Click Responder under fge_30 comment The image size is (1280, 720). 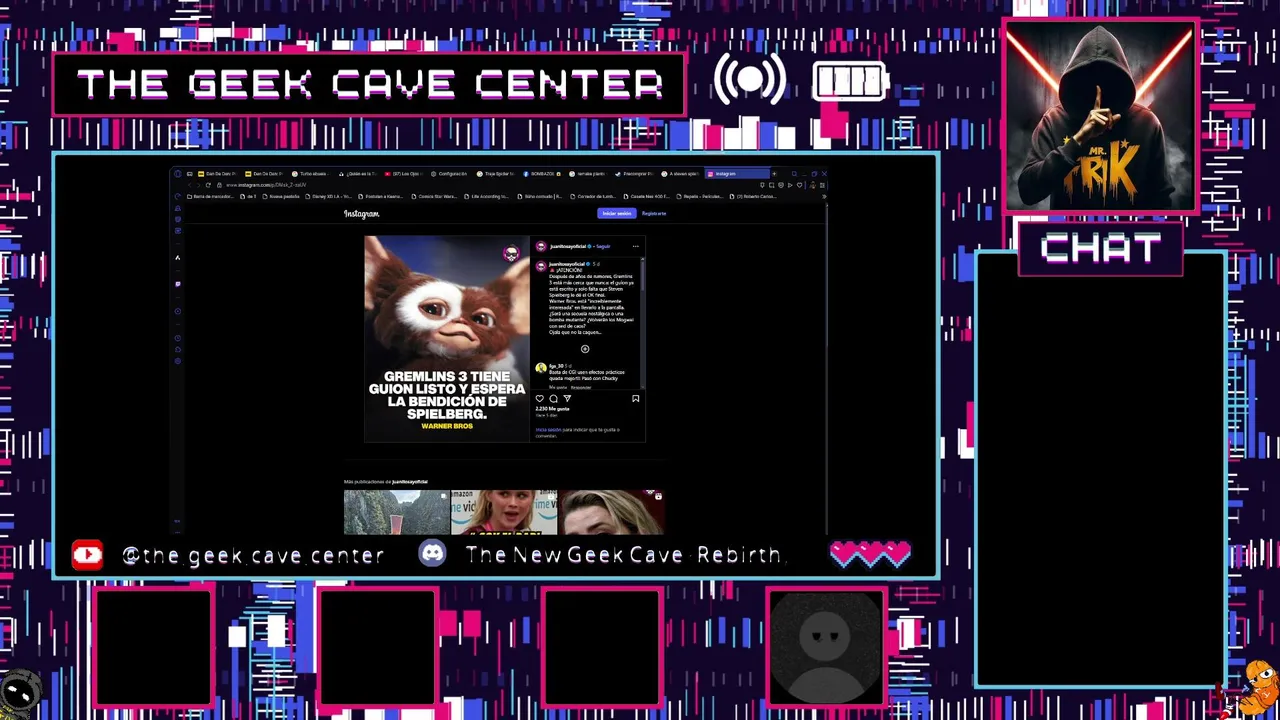[581, 387]
